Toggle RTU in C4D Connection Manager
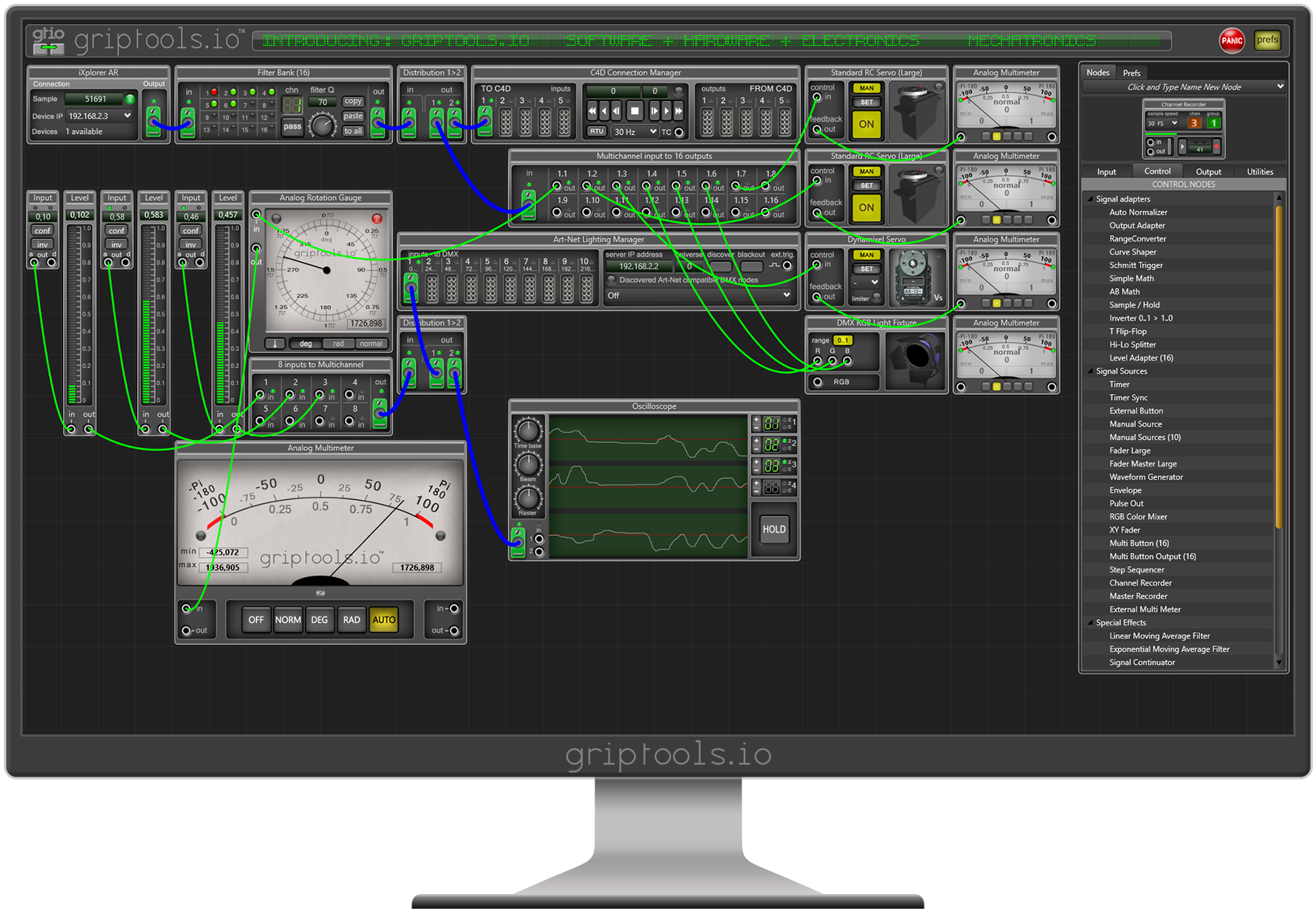Viewport: 1316px width, 915px height. pos(596,132)
